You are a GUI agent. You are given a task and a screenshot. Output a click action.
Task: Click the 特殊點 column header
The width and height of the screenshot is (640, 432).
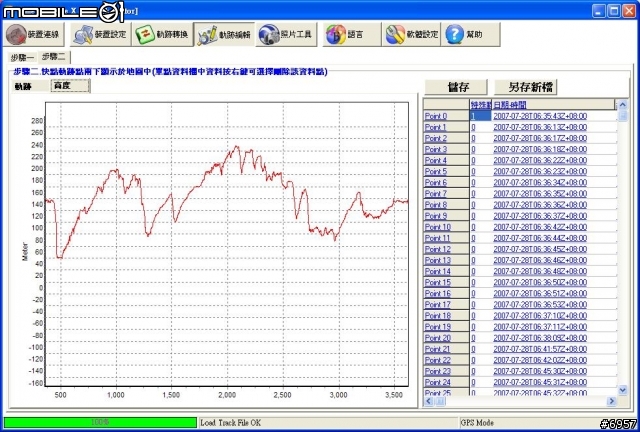pos(481,105)
